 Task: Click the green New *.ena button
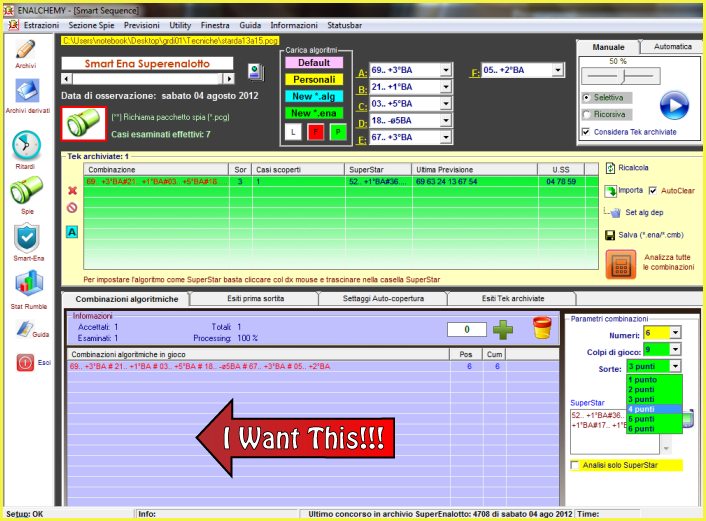314,113
